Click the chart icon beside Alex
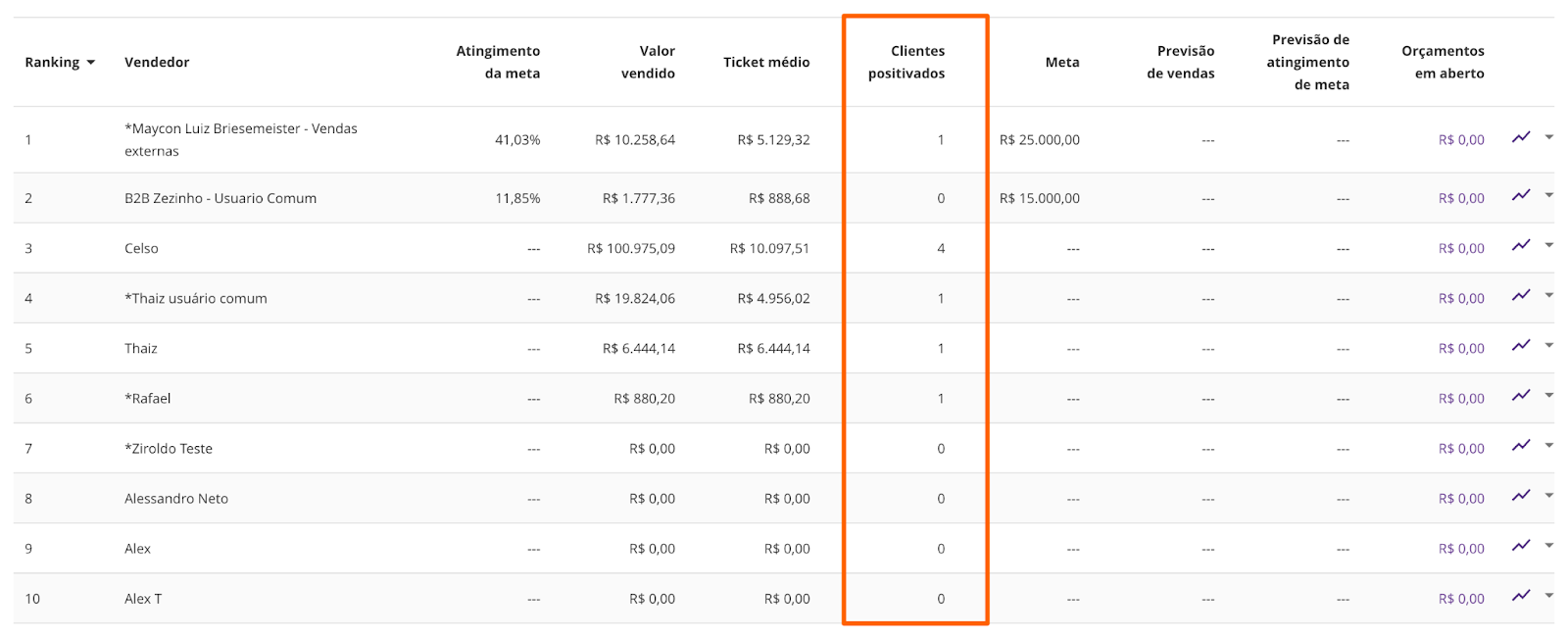Screen dimensions: 1568x639 coord(1521,546)
